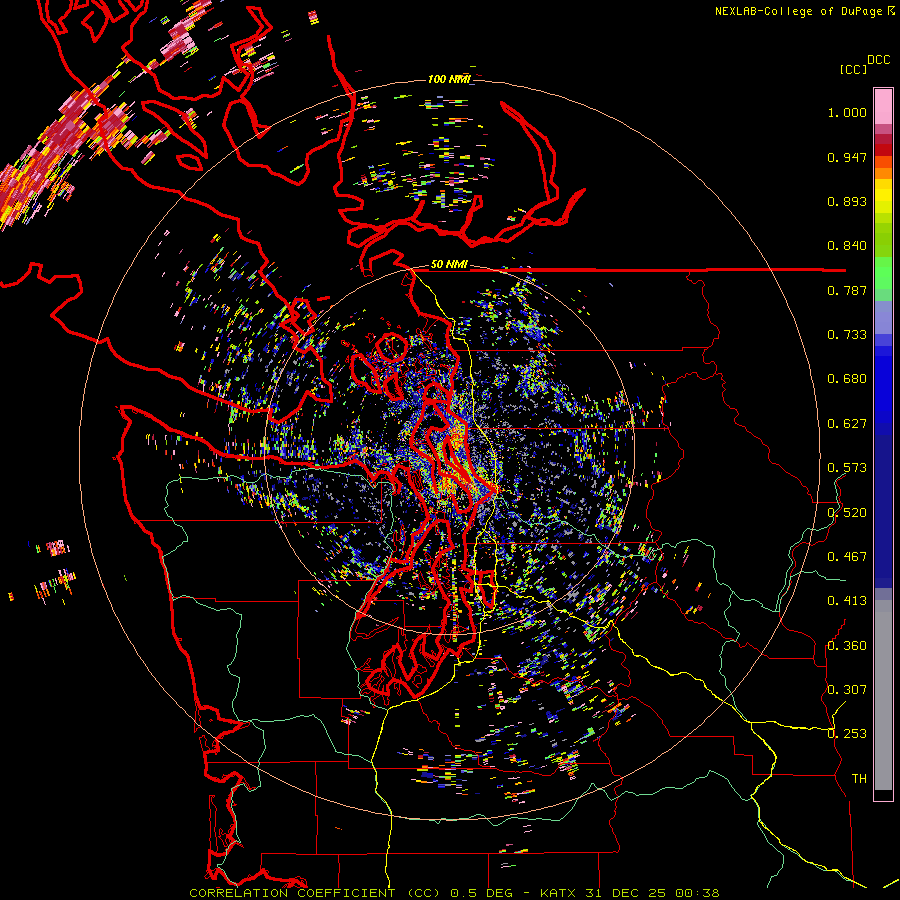Click the 0.840 scale value
This screenshot has width=900, height=900.
pos(847,246)
